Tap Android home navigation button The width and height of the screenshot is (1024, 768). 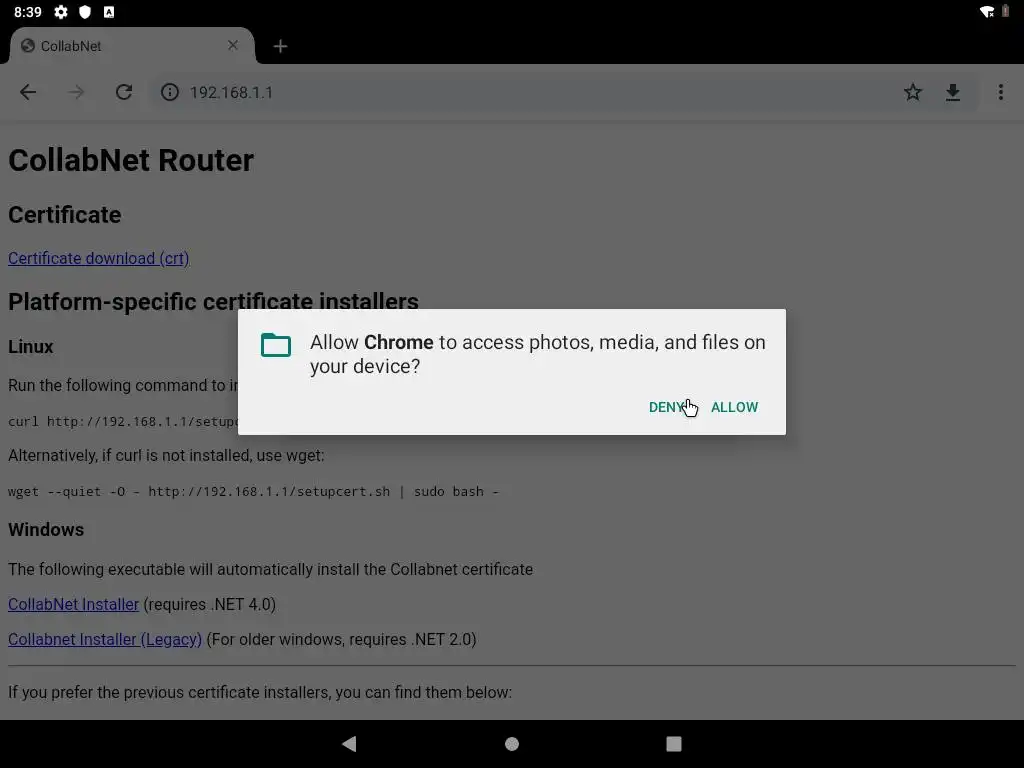(512, 744)
